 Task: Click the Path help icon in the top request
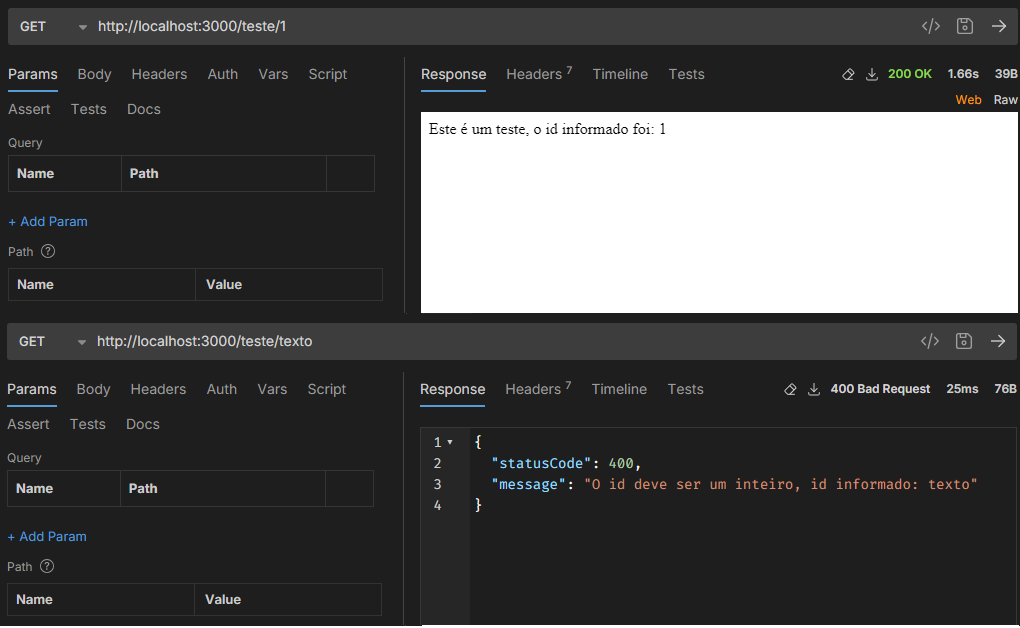(x=47, y=252)
